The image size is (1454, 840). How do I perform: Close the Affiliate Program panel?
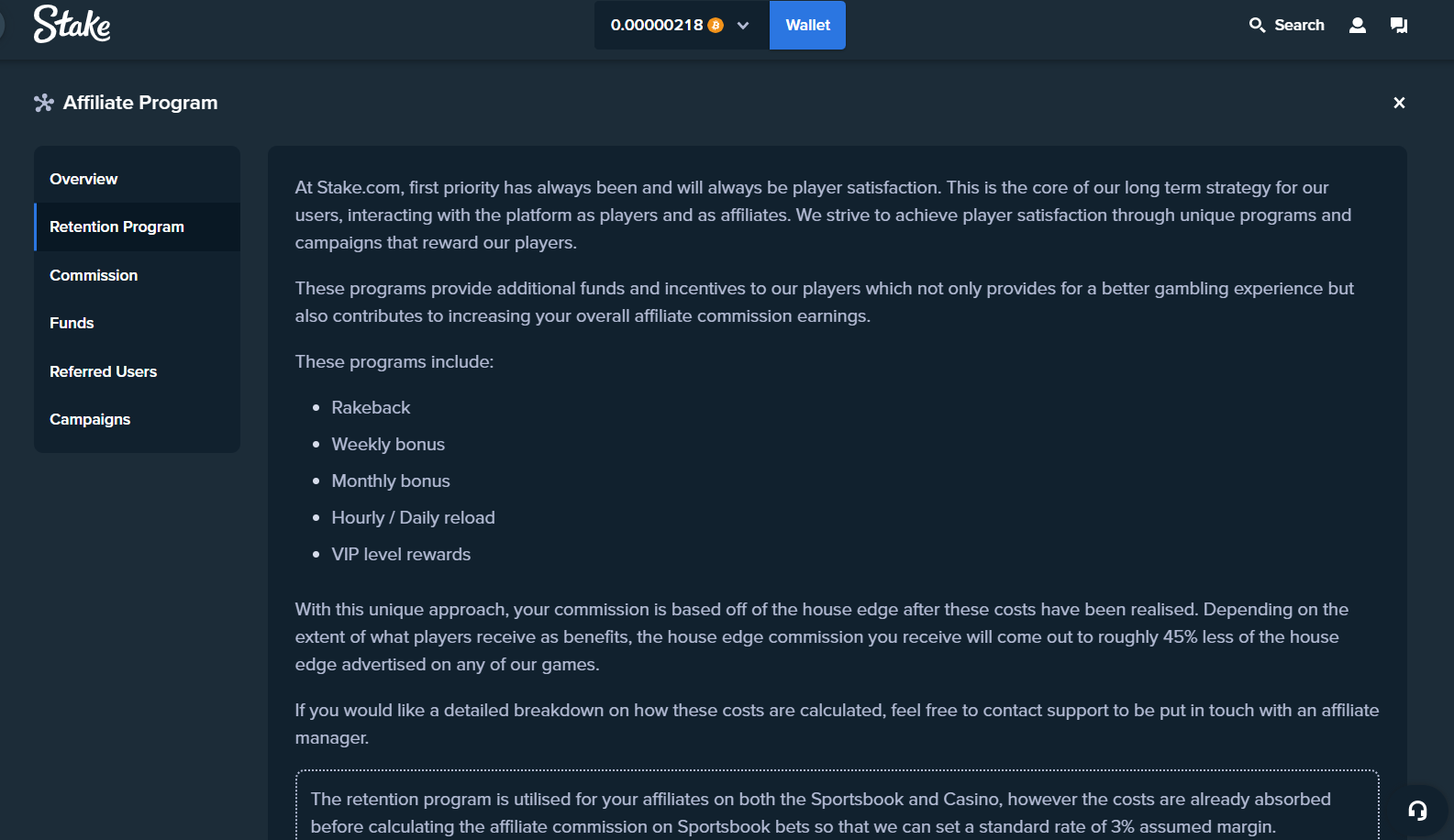1399,103
